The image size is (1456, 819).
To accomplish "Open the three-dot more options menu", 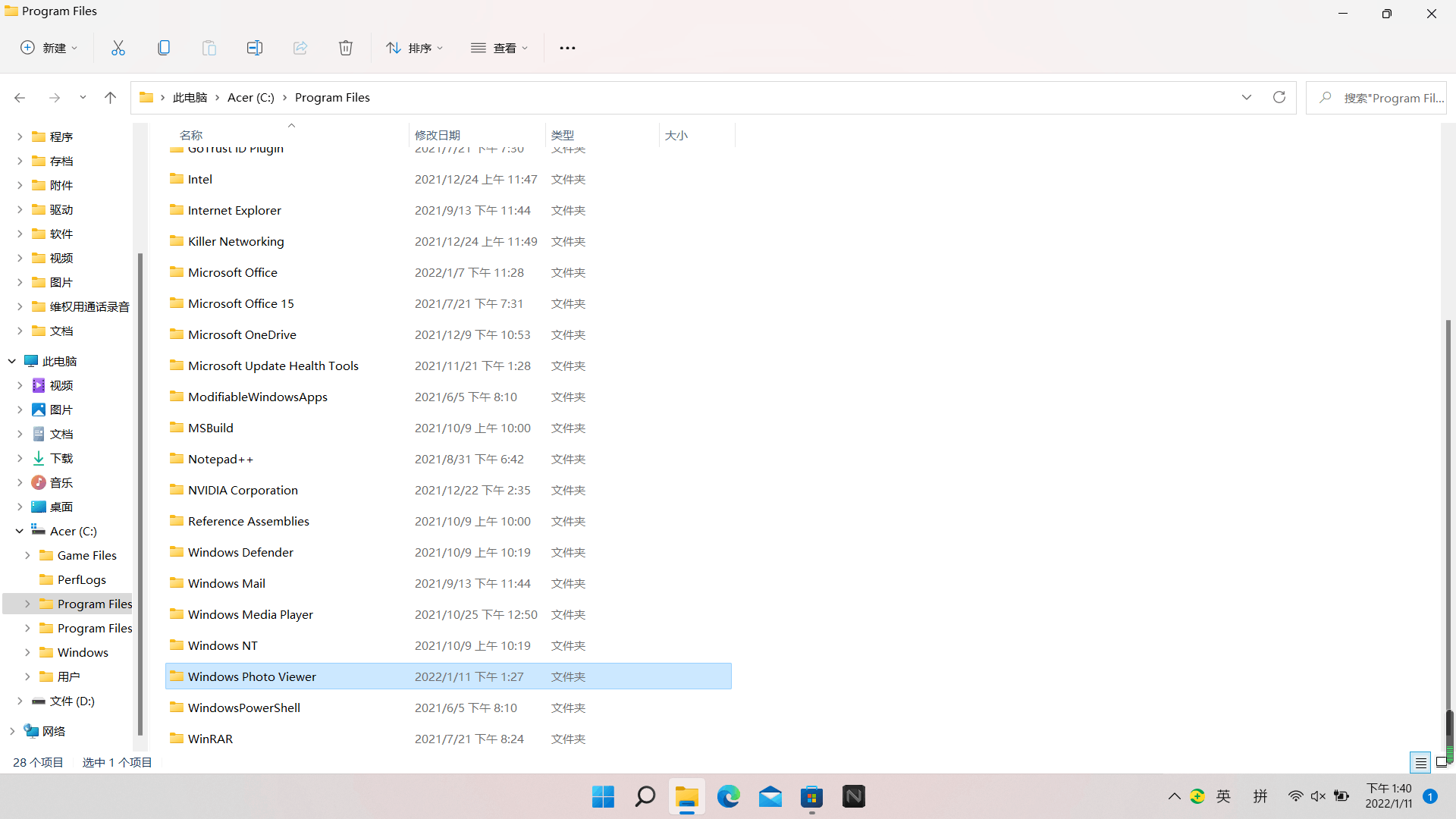I will point(567,48).
